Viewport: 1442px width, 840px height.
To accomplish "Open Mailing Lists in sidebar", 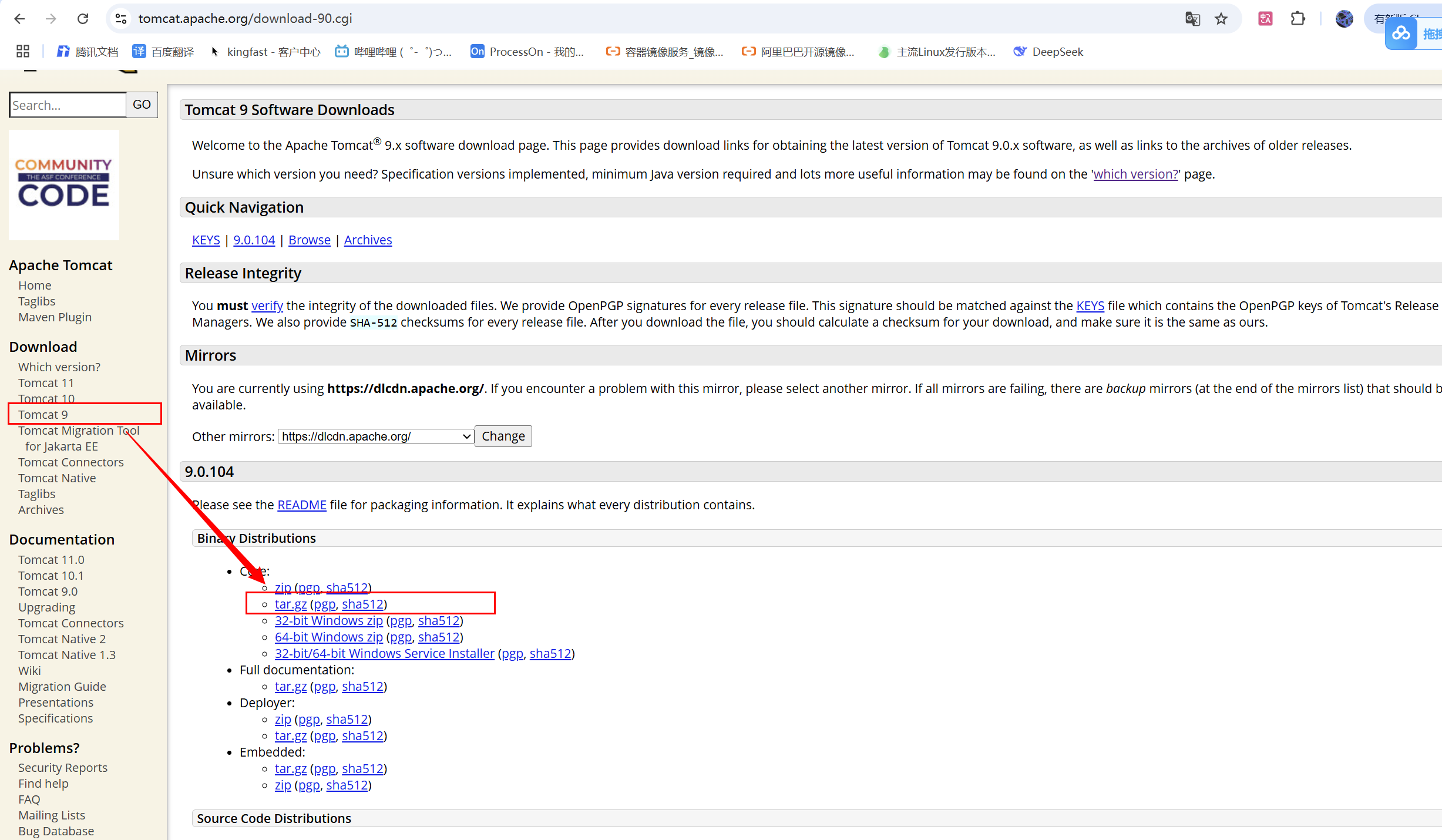I will point(52,815).
